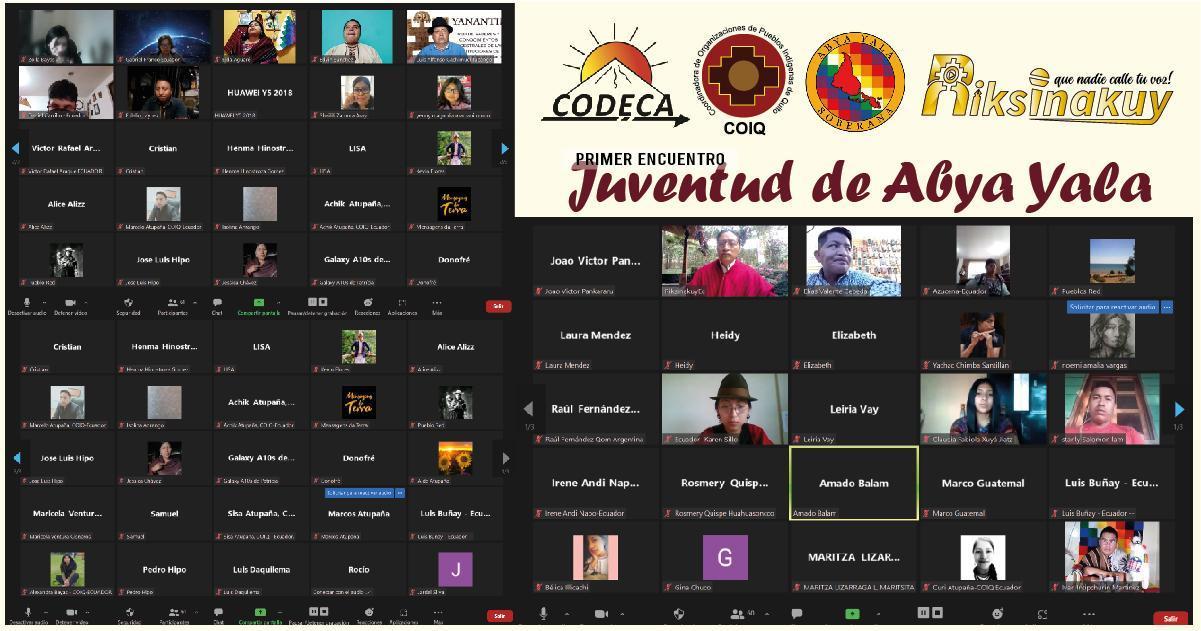Open security shield icon in right Zoom toolbar

(679, 614)
